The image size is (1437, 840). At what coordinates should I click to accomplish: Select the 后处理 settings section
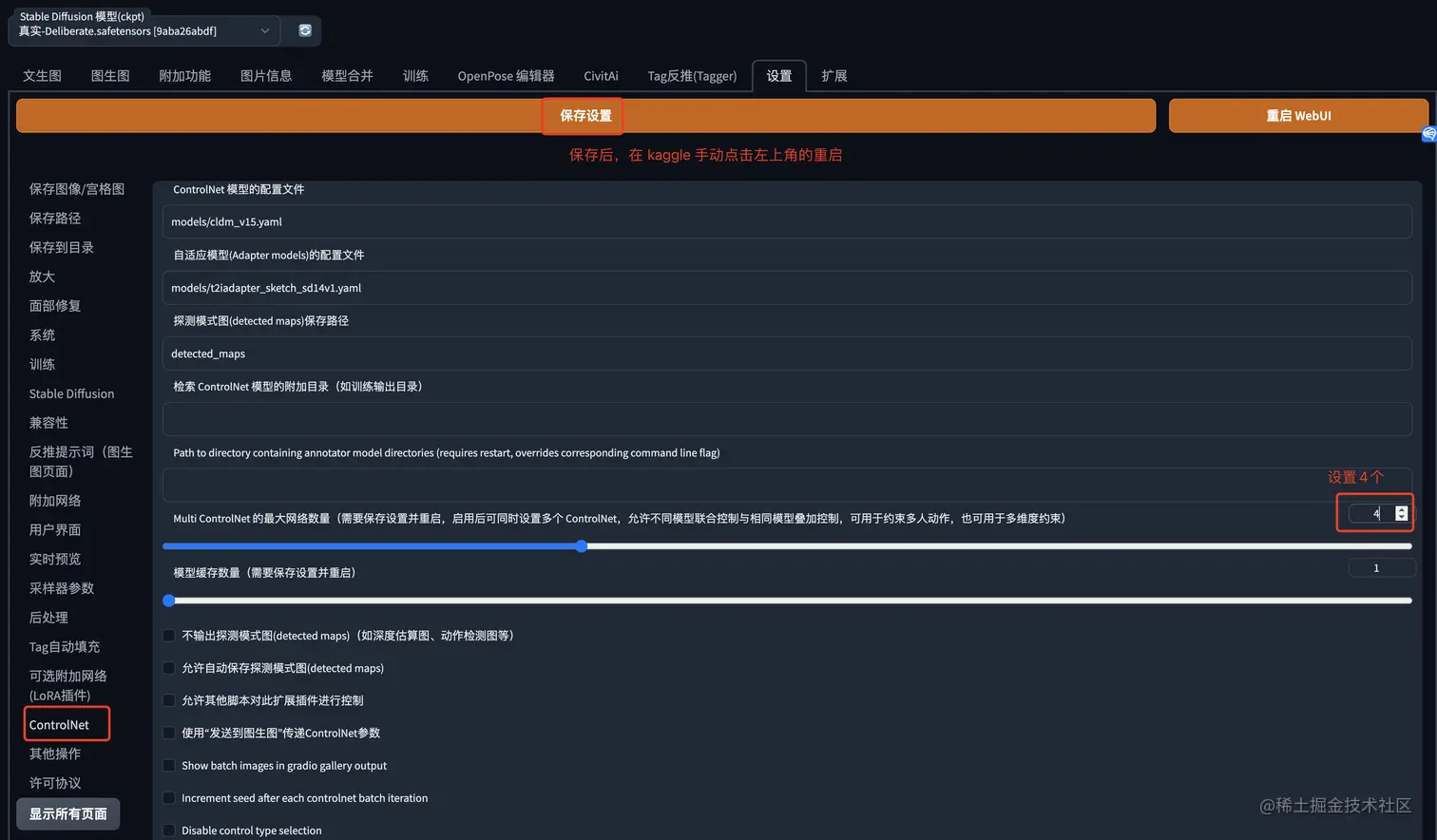click(48, 618)
